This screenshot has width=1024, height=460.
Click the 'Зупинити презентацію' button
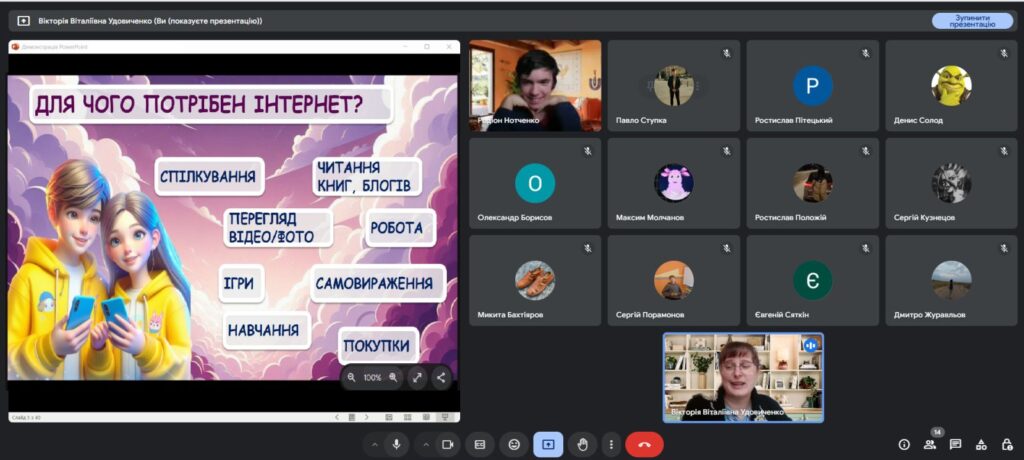click(x=972, y=20)
